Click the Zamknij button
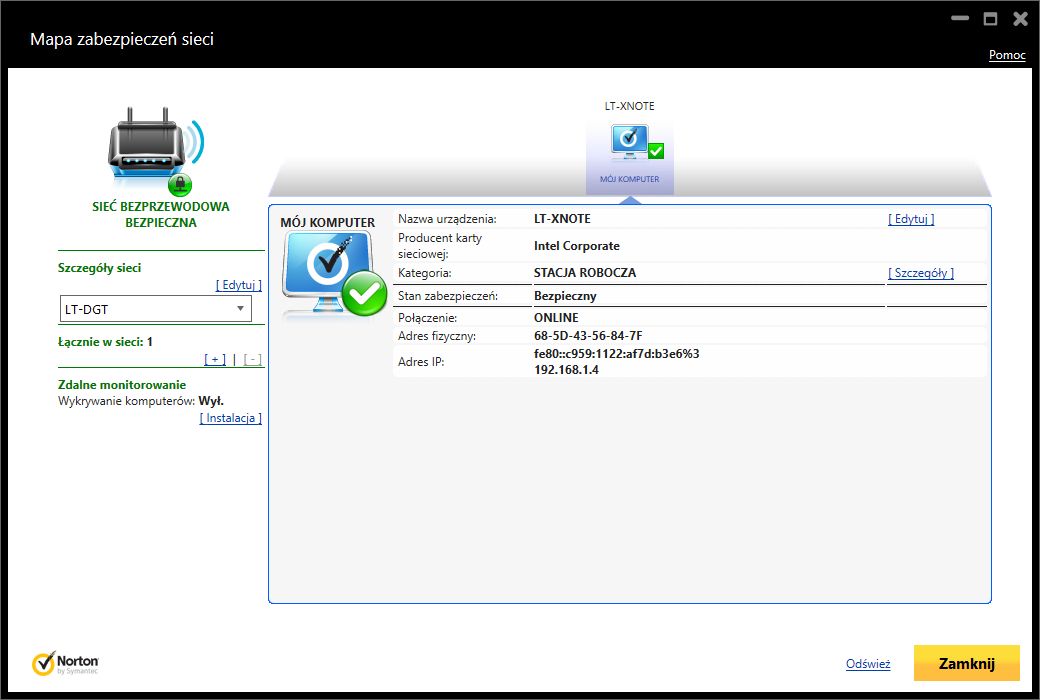 [x=966, y=663]
